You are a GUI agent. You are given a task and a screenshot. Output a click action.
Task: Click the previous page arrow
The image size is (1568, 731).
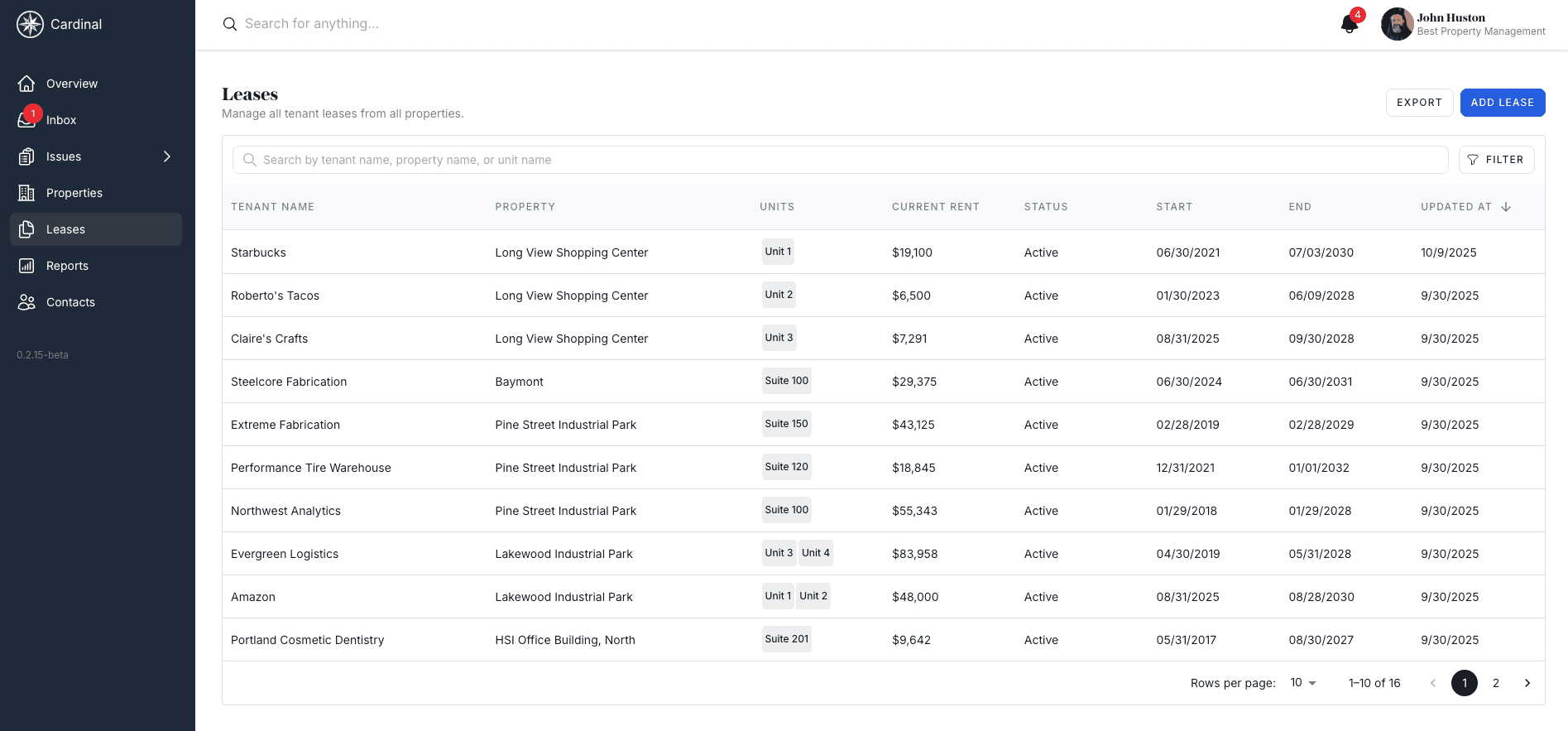click(1433, 683)
